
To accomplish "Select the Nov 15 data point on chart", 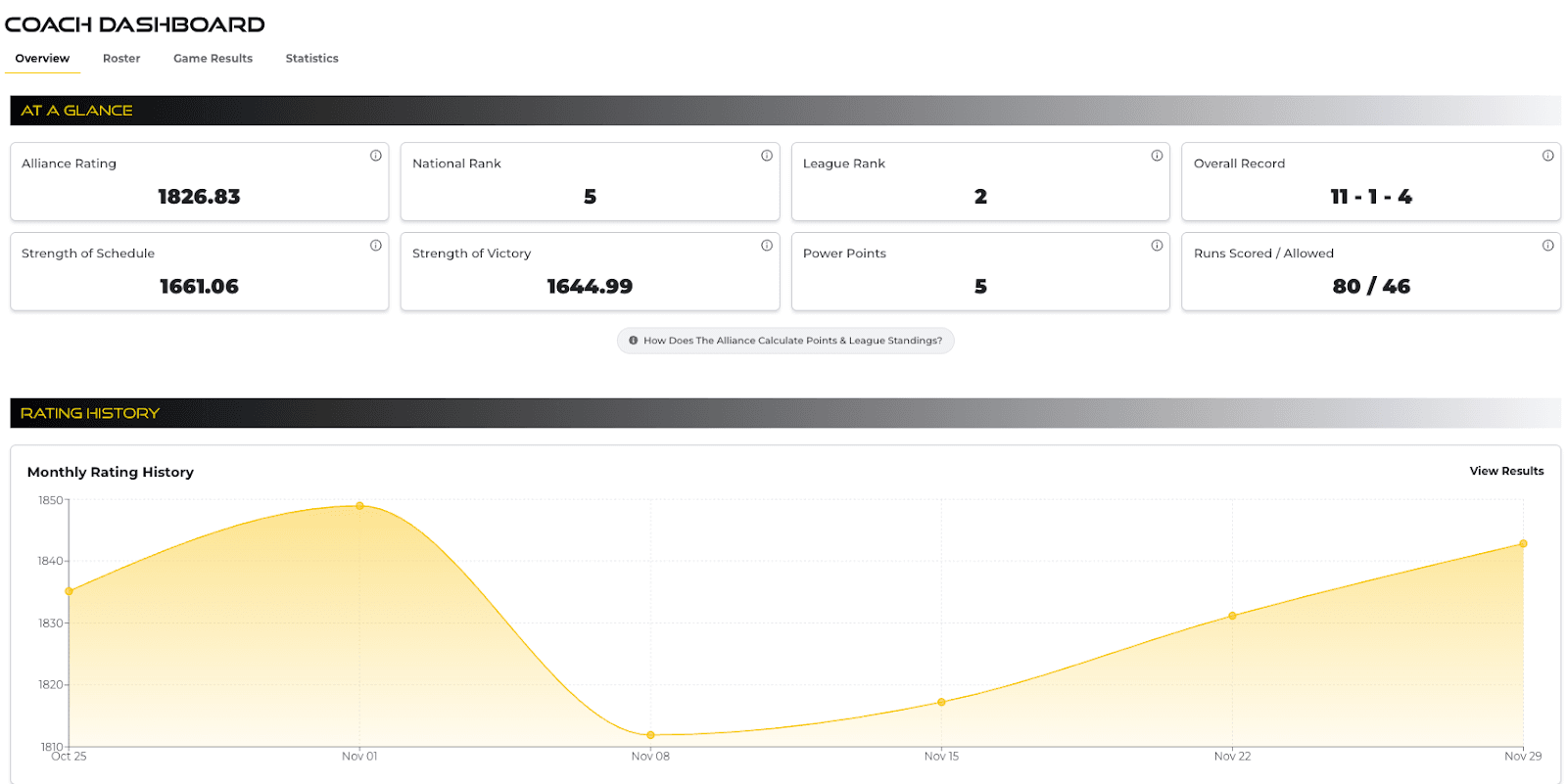I will click(941, 702).
